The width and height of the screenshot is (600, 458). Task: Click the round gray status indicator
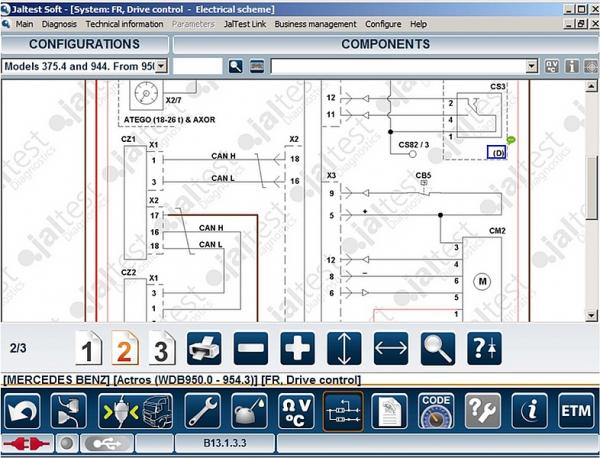click(67, 444)
